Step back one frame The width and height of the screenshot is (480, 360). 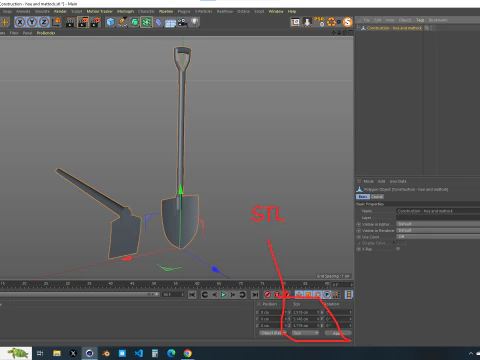(214, 295)
